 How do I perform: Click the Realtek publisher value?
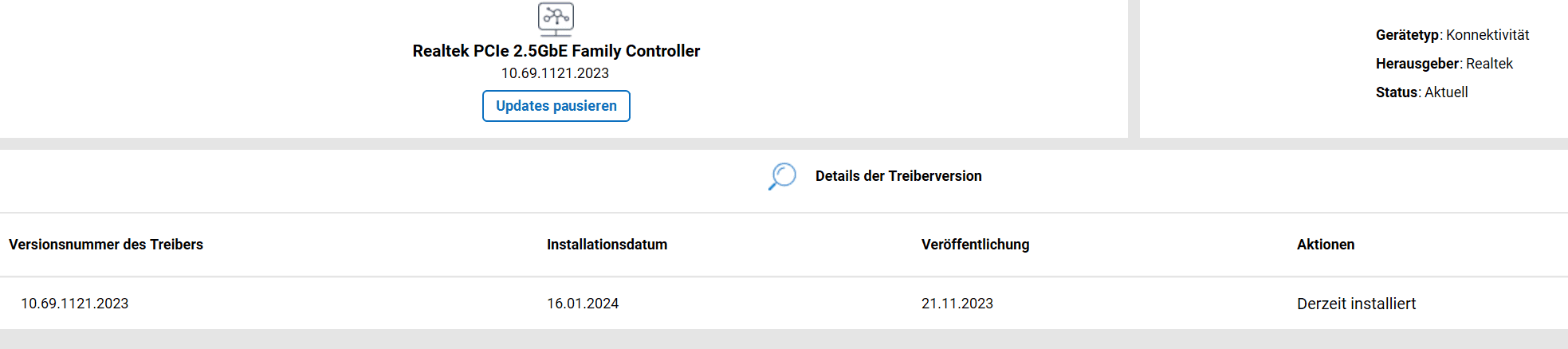[1490, 64]
